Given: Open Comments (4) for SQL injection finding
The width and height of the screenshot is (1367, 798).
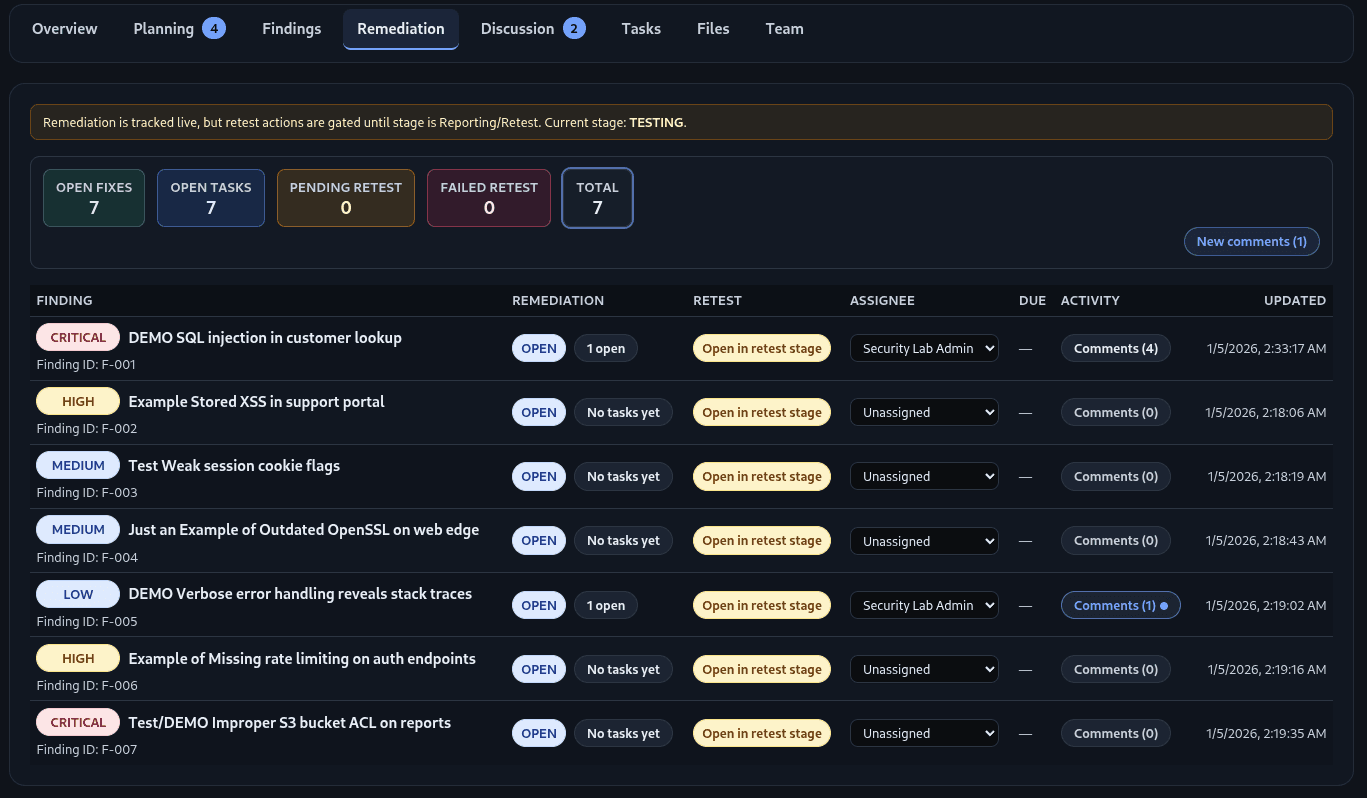Looking at the screenshot, I should 1115,348.
